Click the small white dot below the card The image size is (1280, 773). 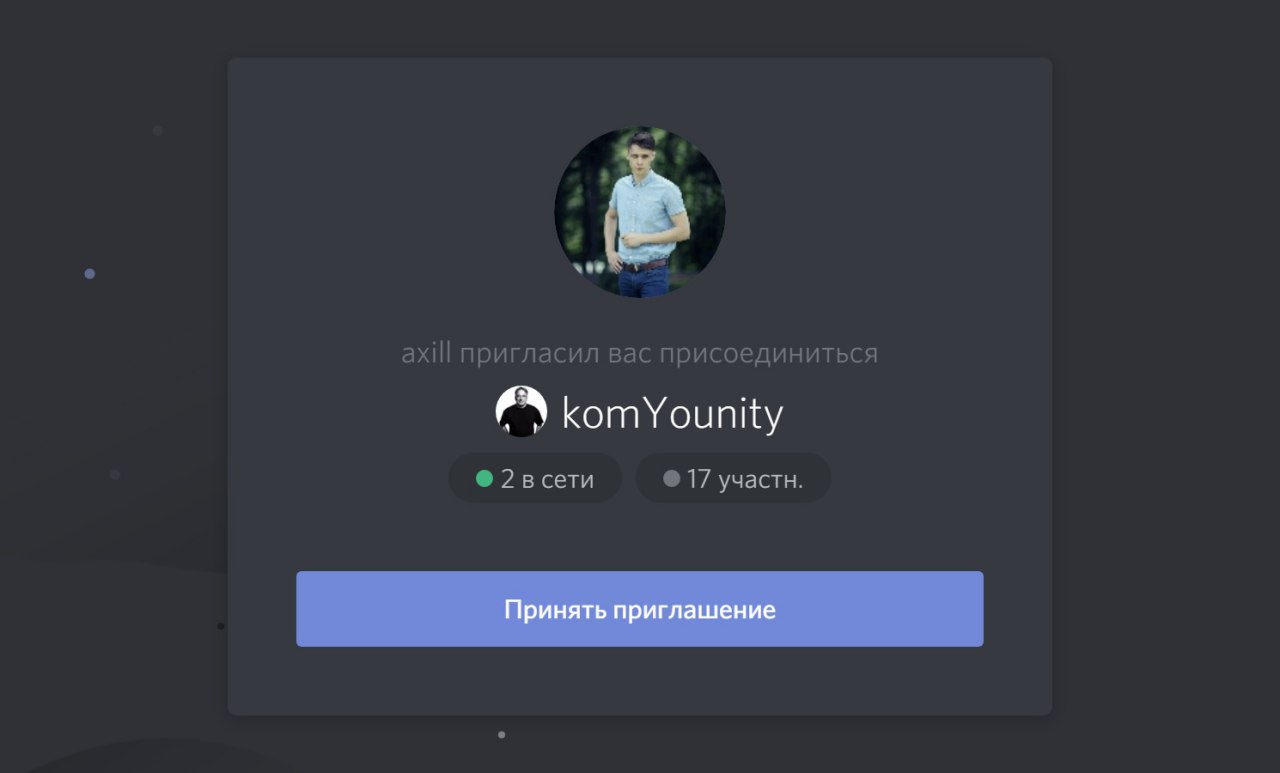501,735
